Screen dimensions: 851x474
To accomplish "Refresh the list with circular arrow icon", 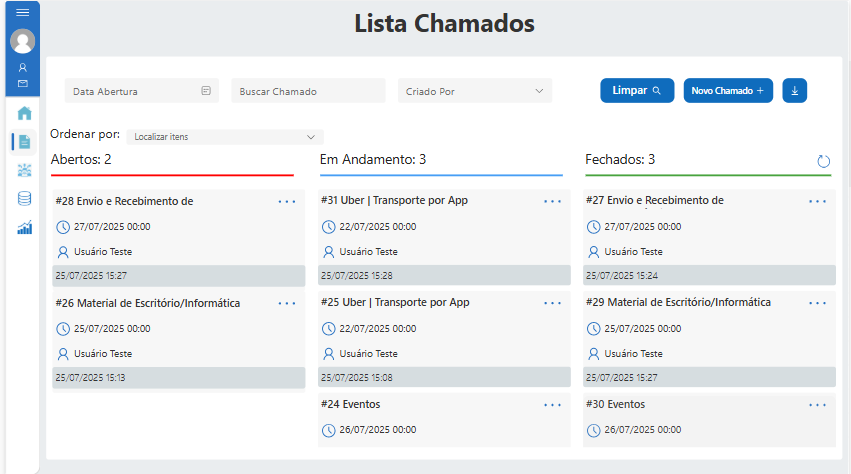I will pos(823,161).
